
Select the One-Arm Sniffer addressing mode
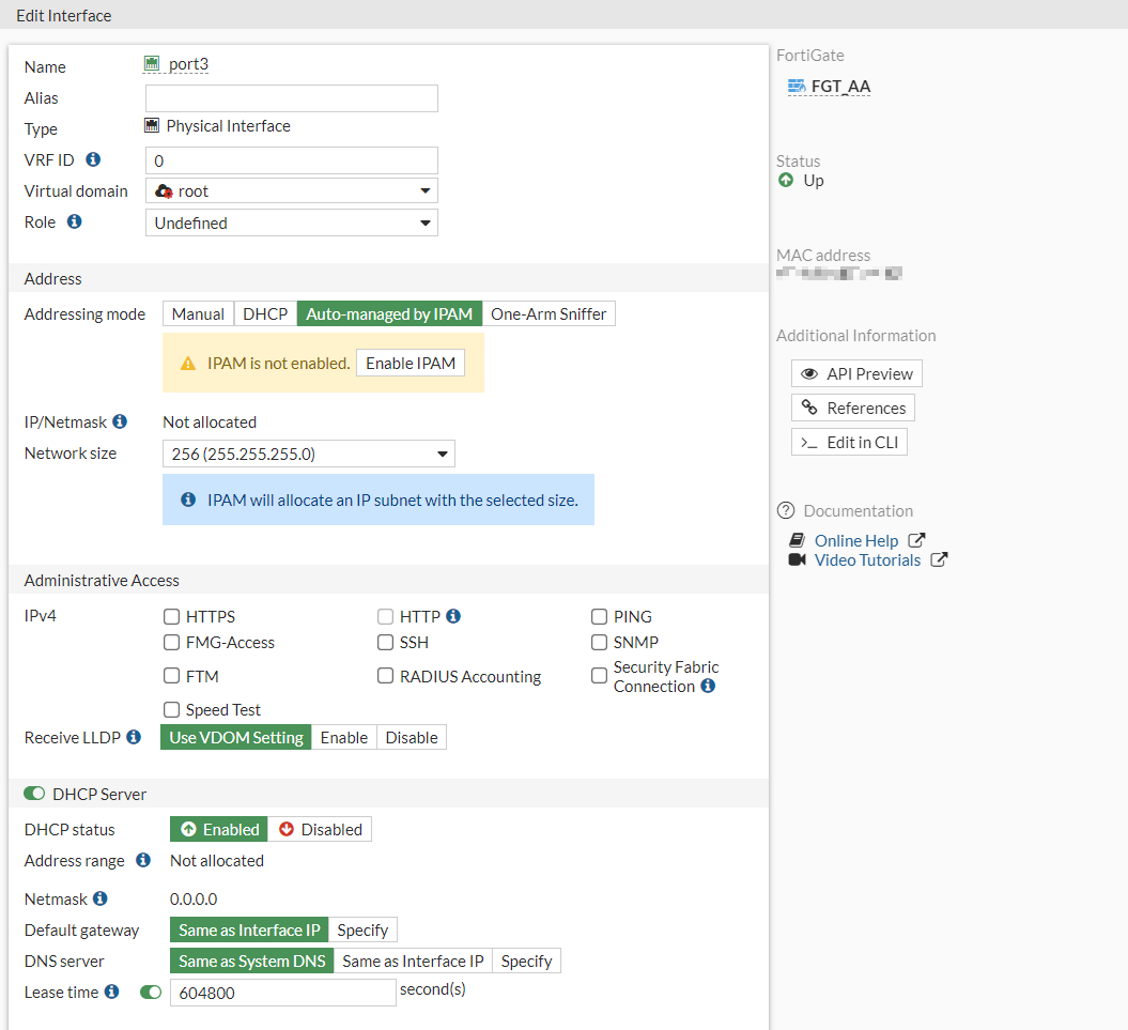pyautogui.click(x=548, y=314)
